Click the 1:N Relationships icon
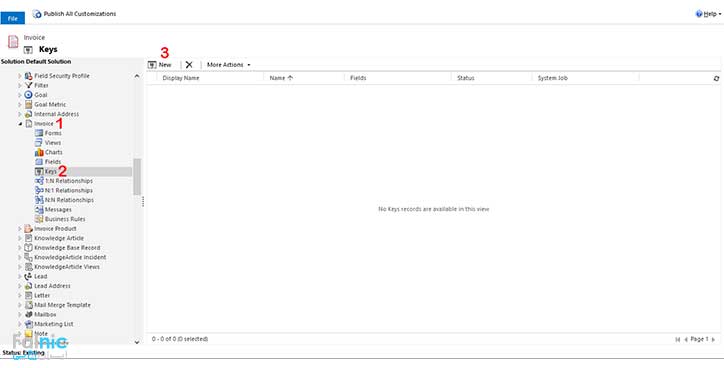Screen dimensions: 724x368 (x=39, y=181)
